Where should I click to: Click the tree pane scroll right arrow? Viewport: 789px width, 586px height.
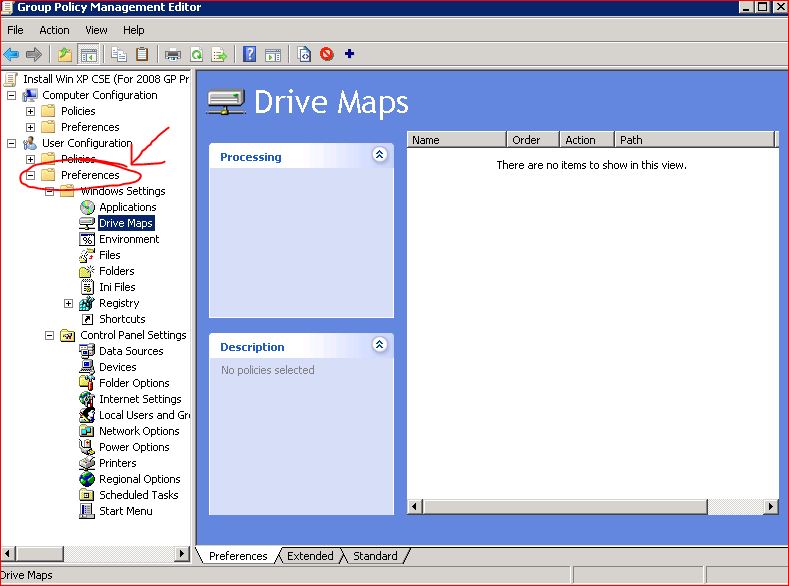pos(181,553)
